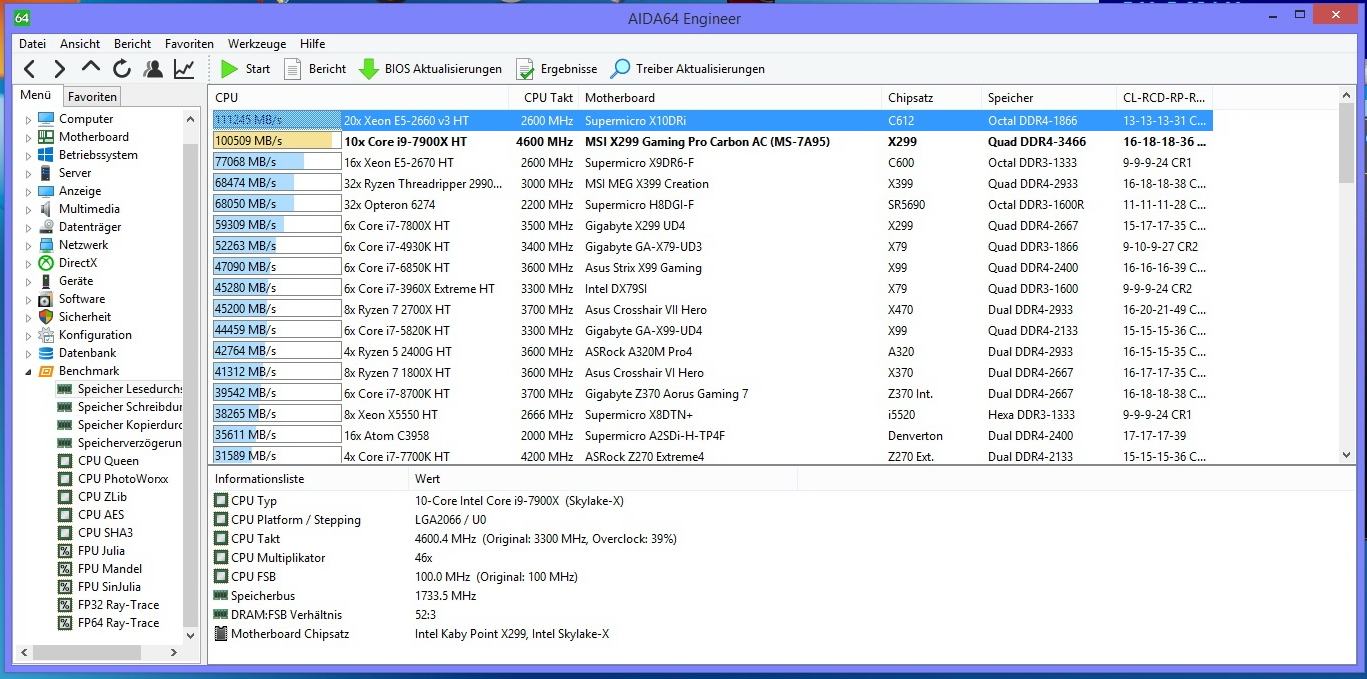Expand the Computer tree node
This screenshot has height=679, width=1367.
28,119
